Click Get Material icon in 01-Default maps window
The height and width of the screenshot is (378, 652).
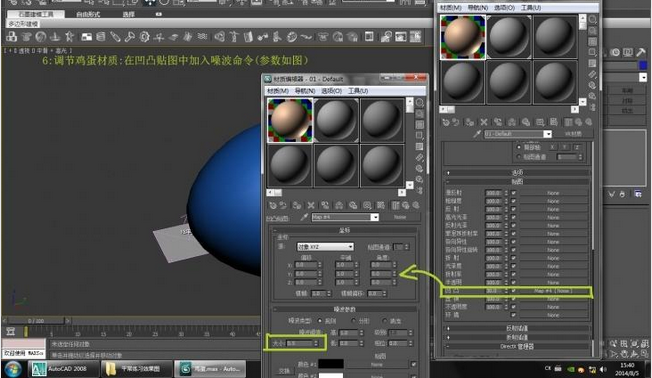[446, 122]
